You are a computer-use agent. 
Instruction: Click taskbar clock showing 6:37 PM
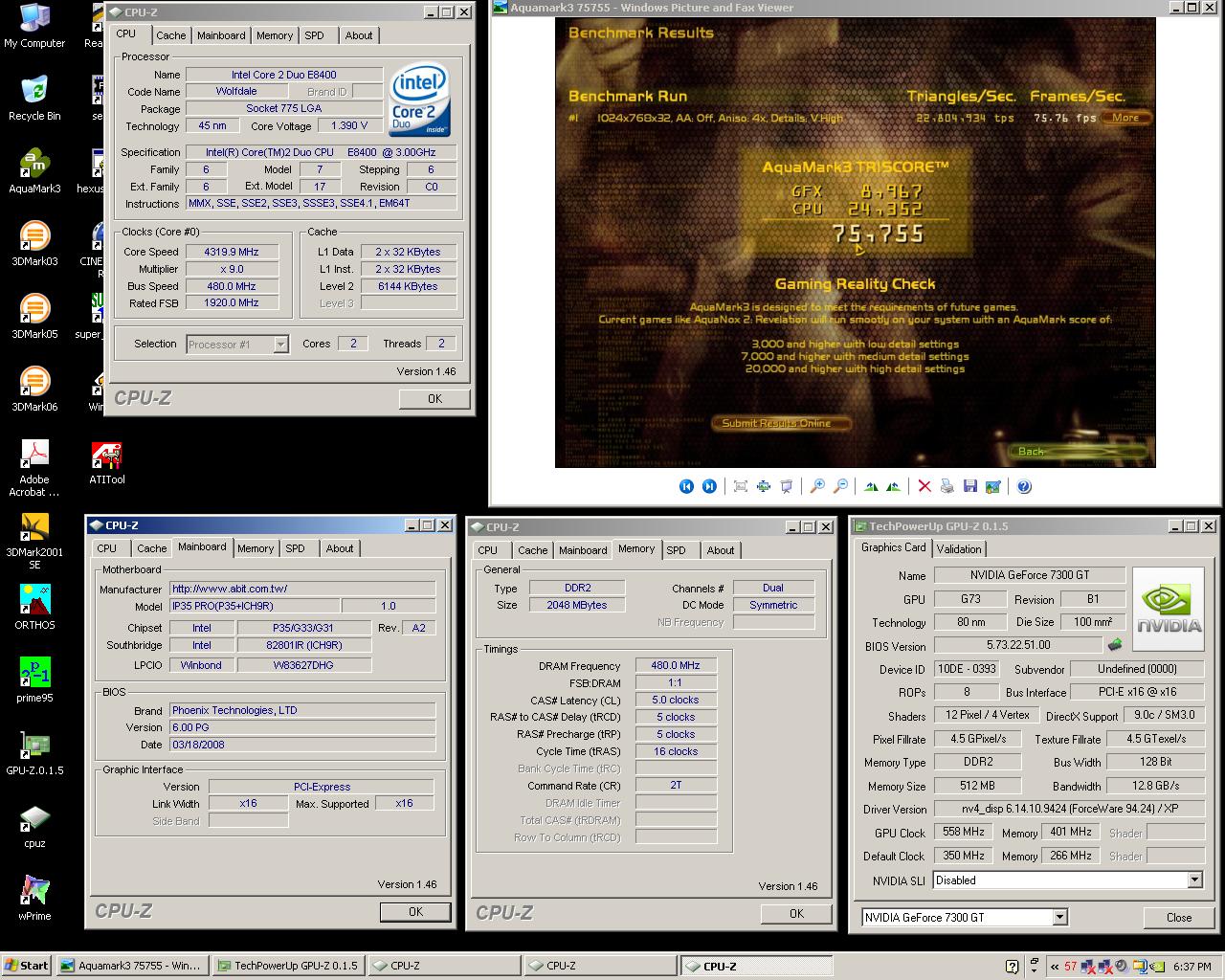tap(1192, 967)
